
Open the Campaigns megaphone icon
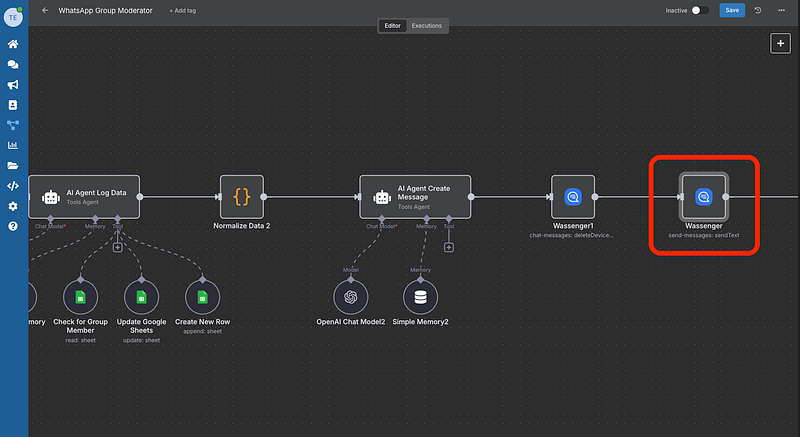(13, 85)
